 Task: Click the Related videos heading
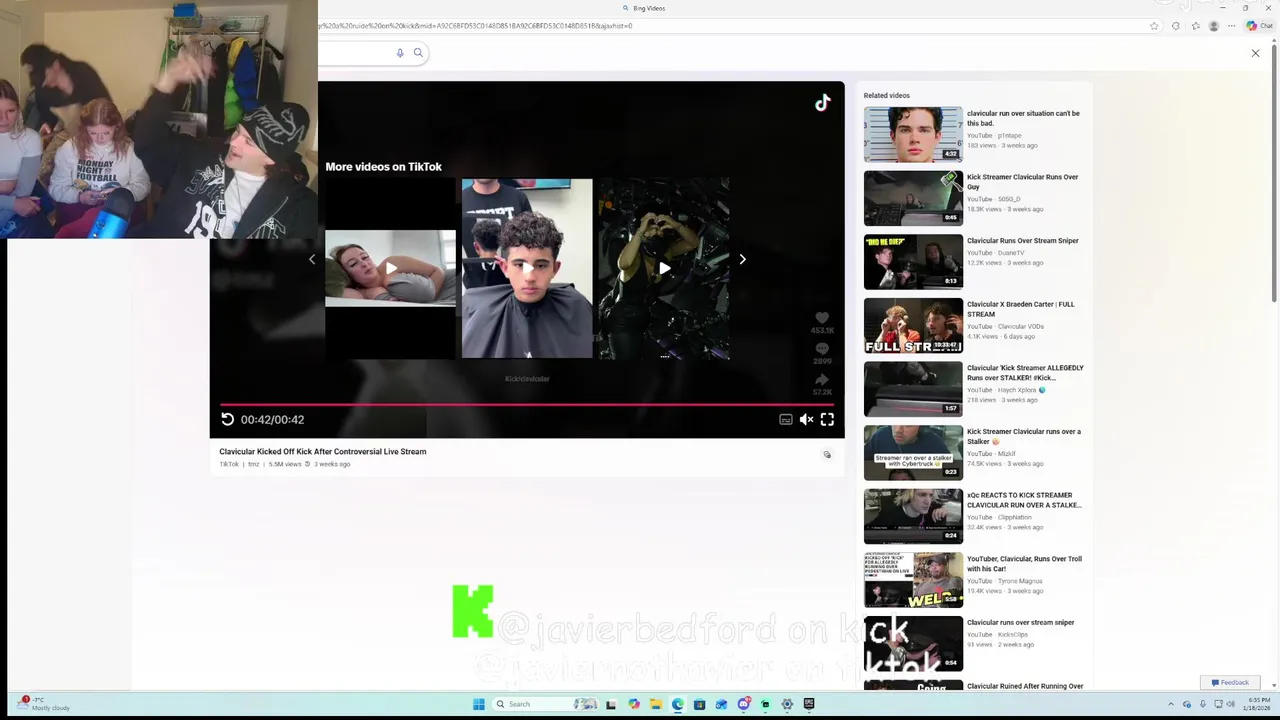point(886,96)
